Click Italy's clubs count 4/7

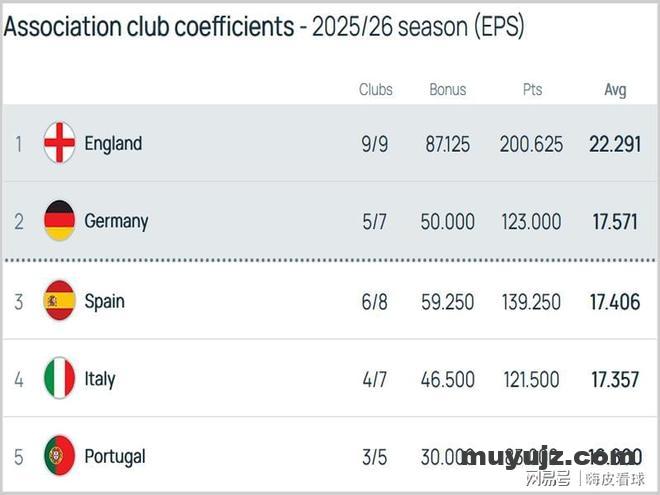pos(375,380)
